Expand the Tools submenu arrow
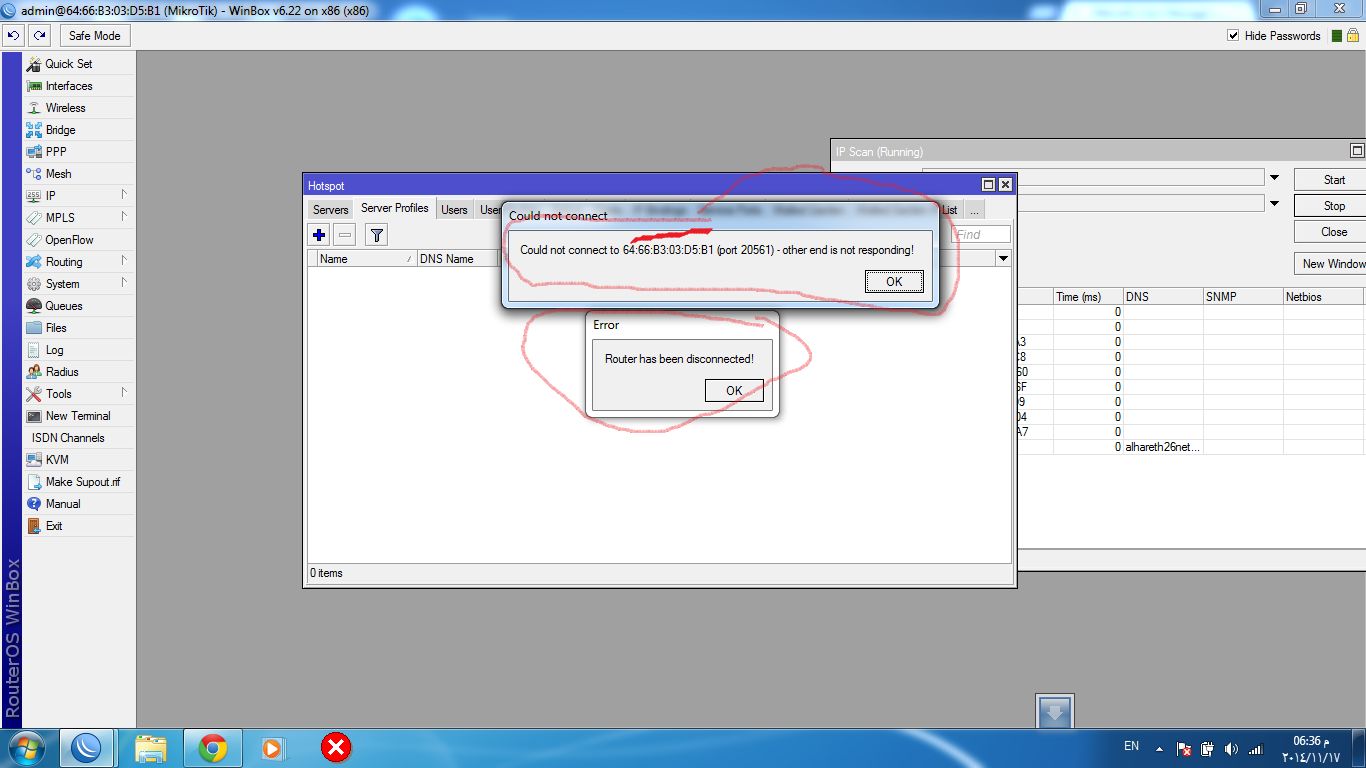Viewport: 1366px width, 768px height. click(x=124, y=392)
